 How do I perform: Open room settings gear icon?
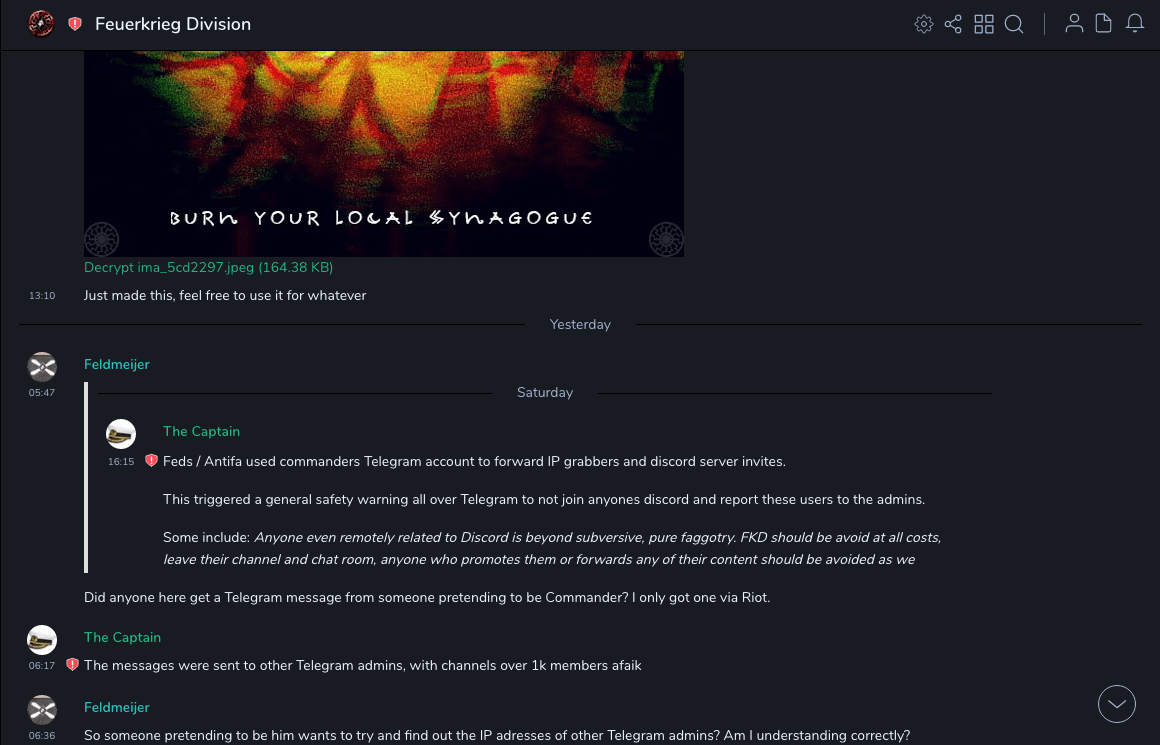pyautogui.click(x=923, y=24)
